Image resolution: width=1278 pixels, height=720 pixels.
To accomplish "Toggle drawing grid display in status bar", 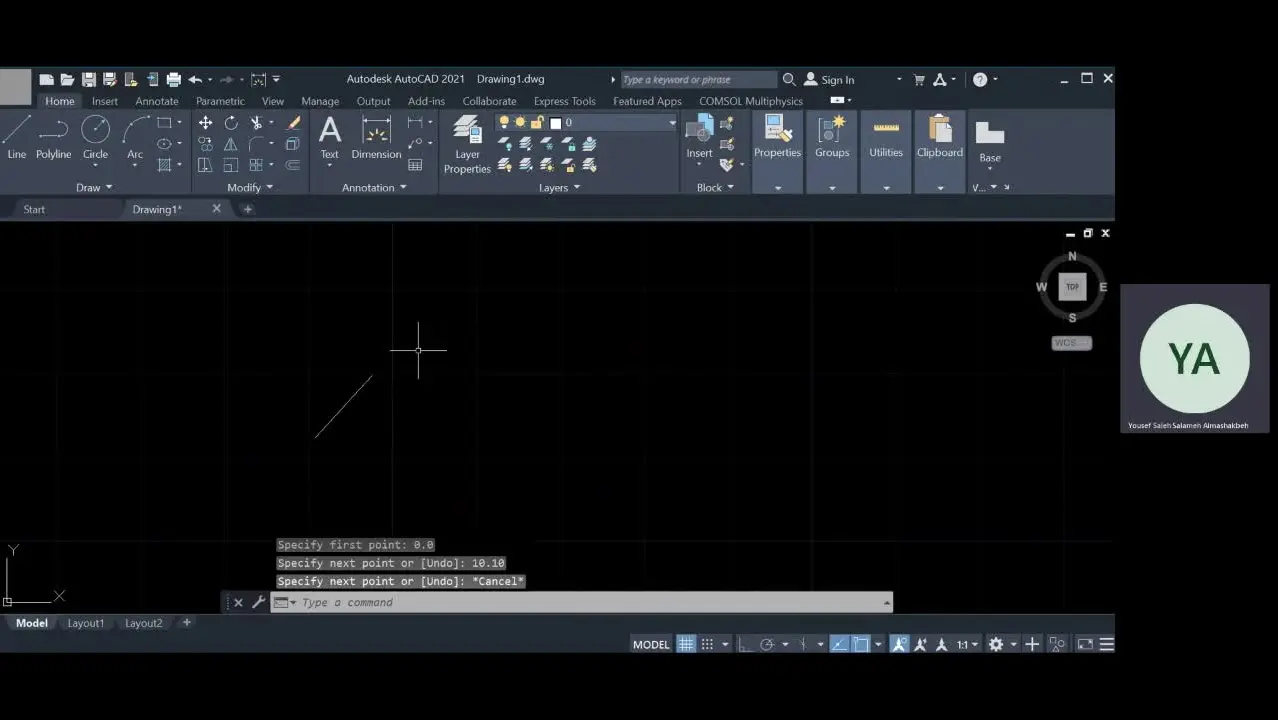I will [686, 644].
